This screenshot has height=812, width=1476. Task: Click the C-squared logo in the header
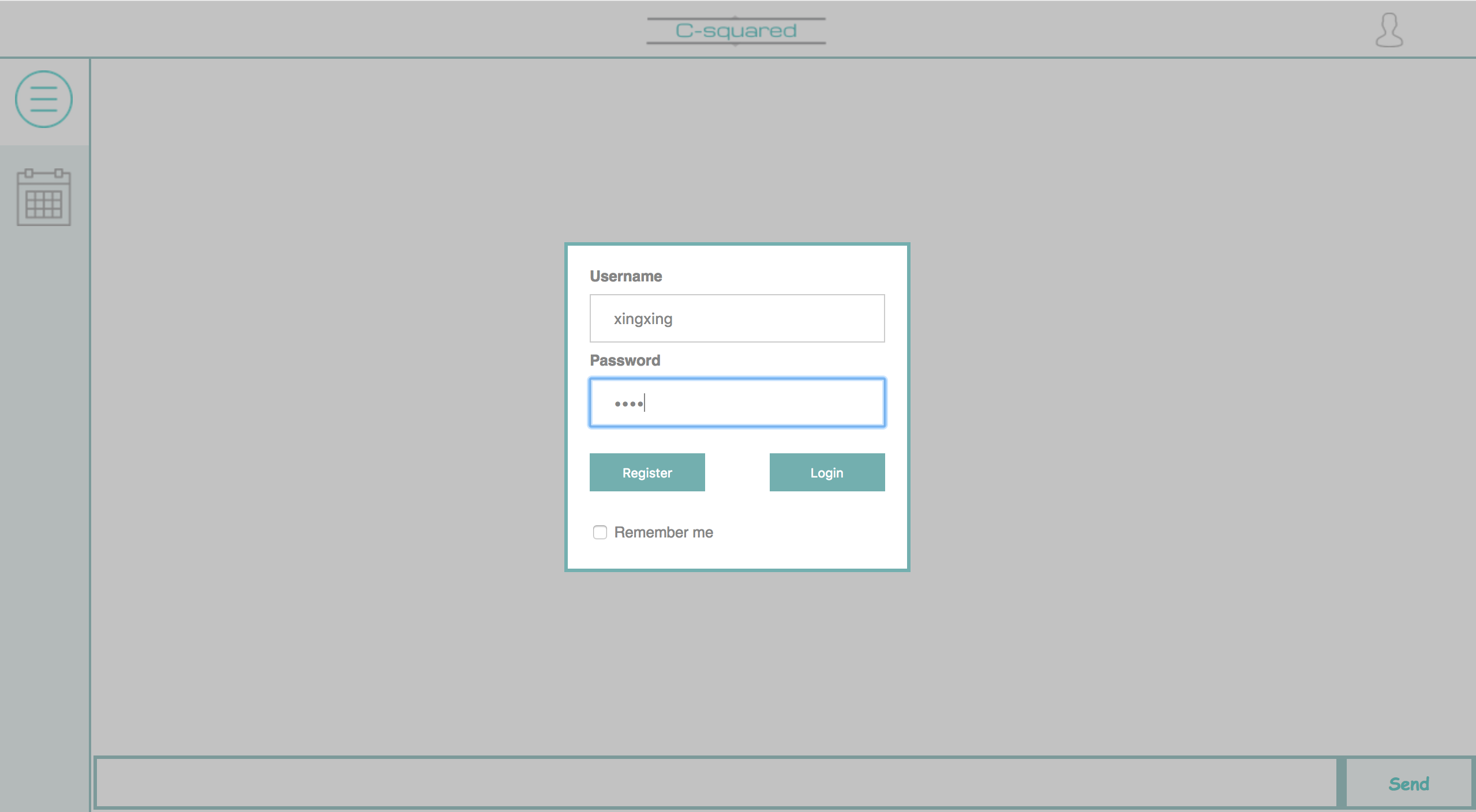point(736,31)
